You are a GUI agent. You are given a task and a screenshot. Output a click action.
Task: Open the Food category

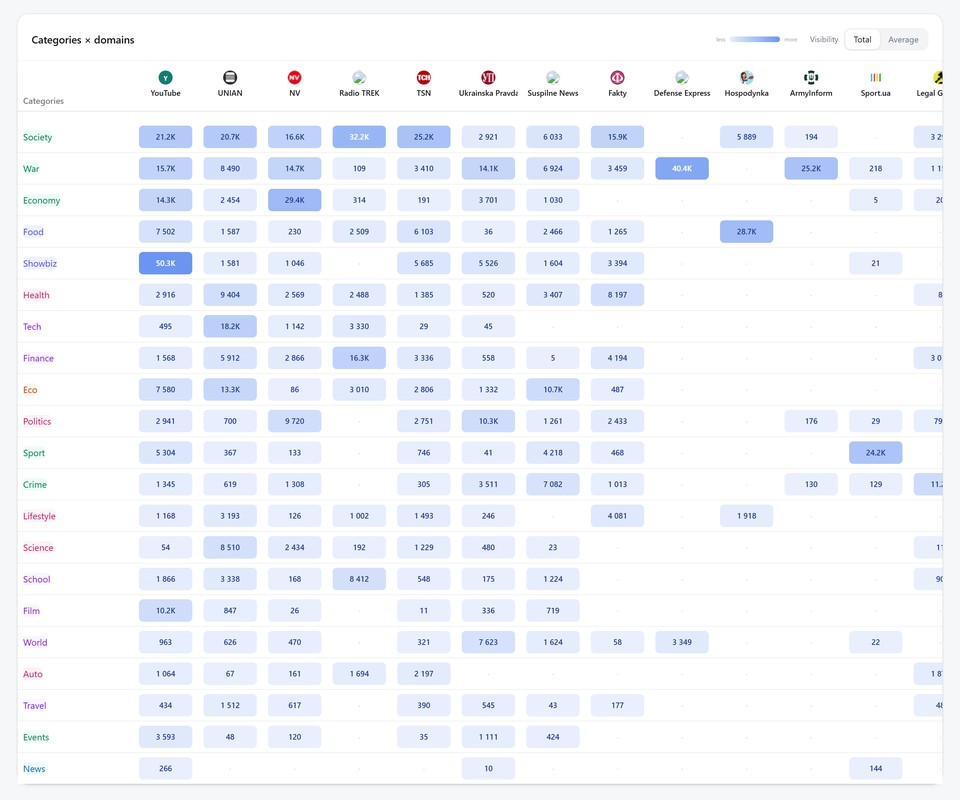[x=33, y=232]
